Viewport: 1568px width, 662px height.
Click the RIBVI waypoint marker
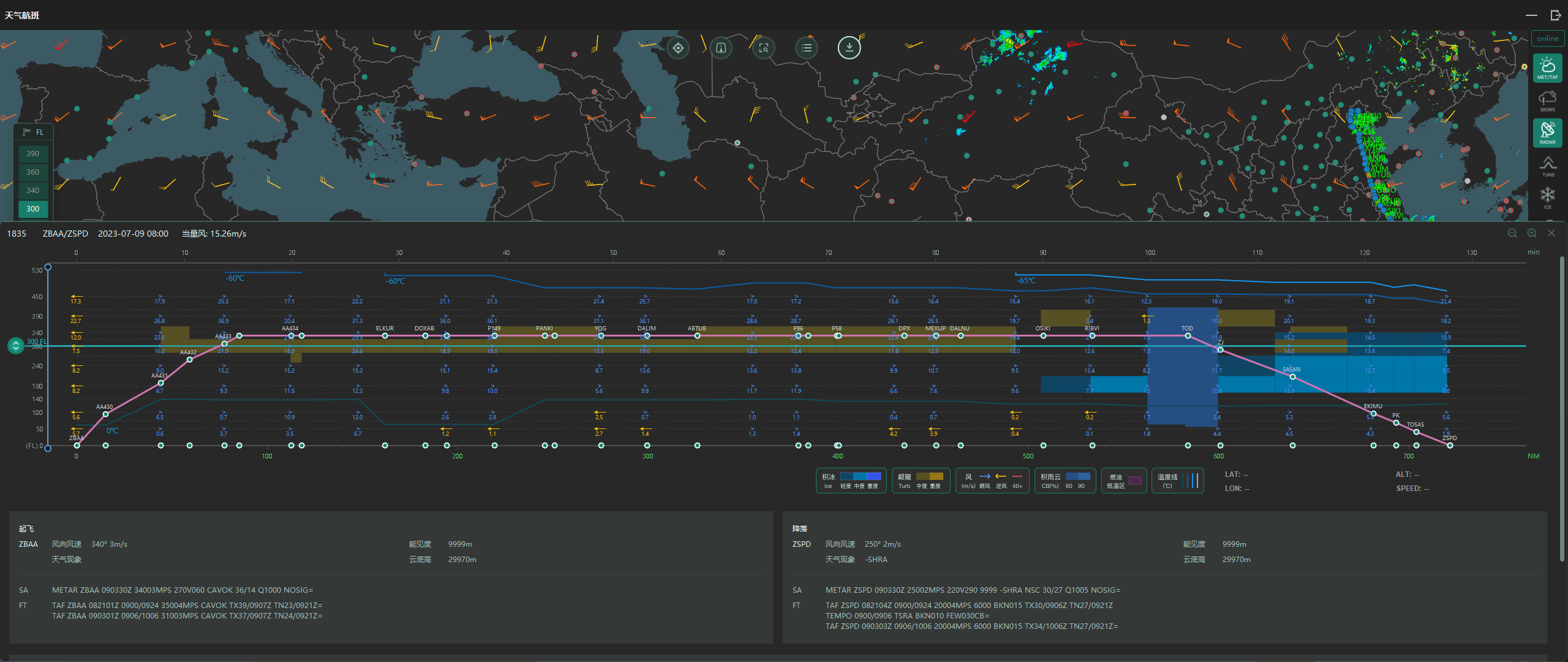tap(1092, 336)
